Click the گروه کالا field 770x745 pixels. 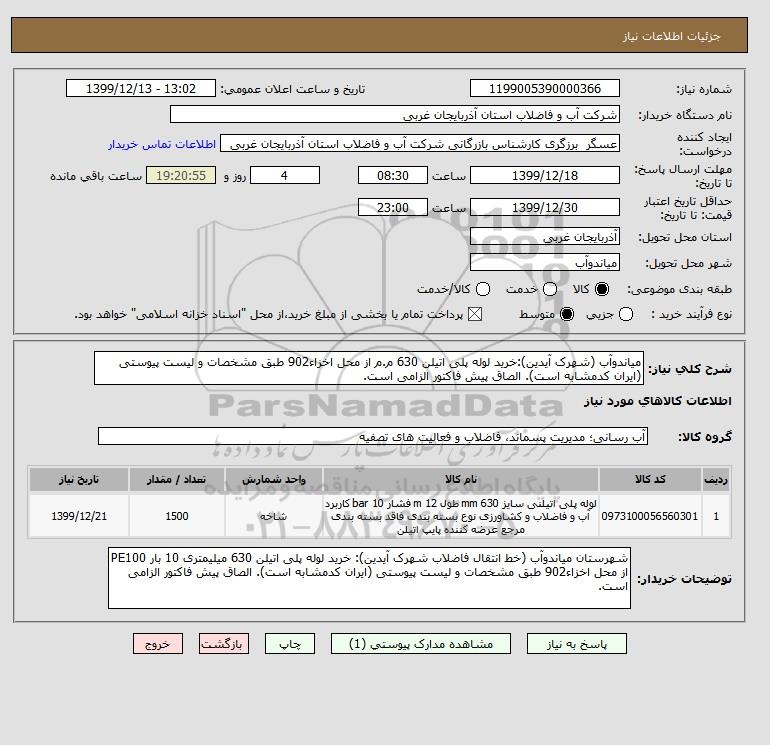coord(373,437)
